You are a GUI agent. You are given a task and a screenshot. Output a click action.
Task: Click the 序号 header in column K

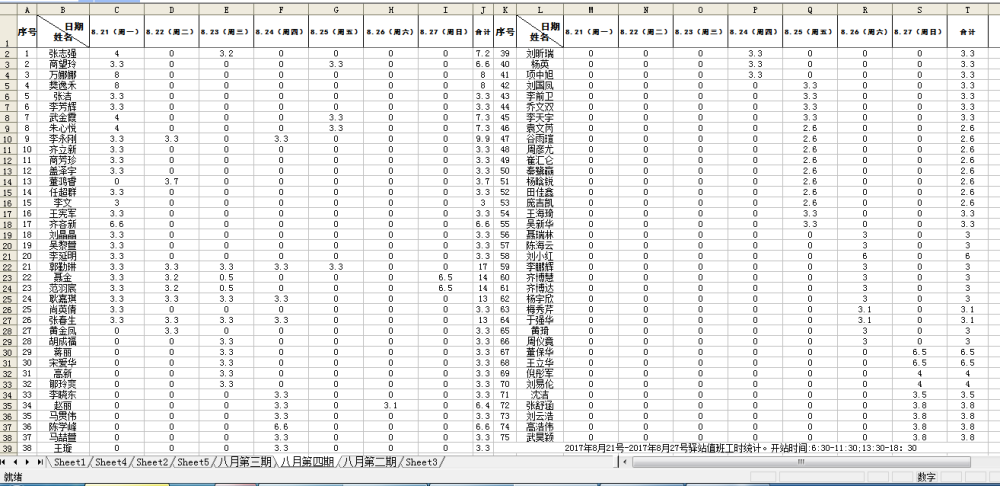(504, 31)
